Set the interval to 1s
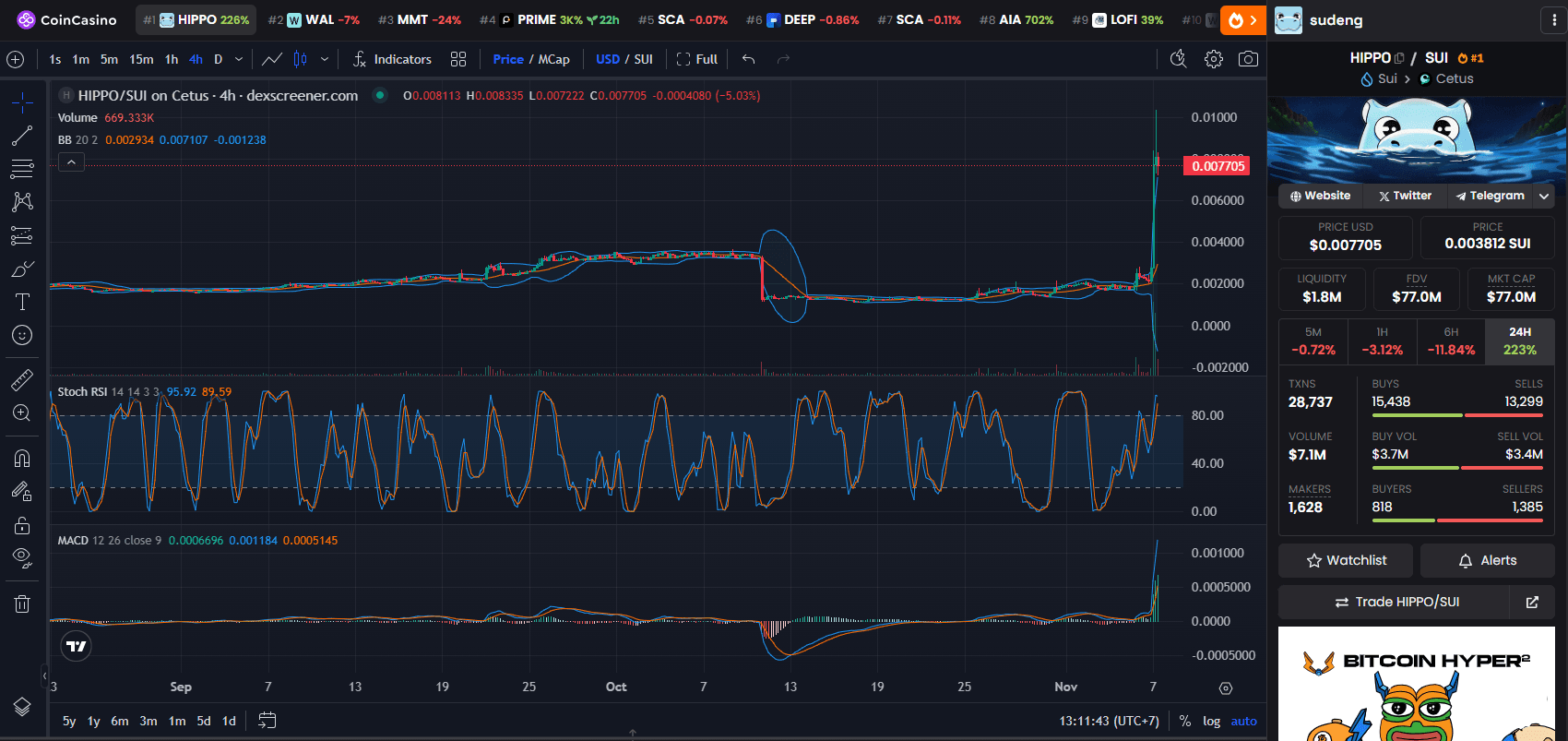1568x741 pixels. coord(55,59)
